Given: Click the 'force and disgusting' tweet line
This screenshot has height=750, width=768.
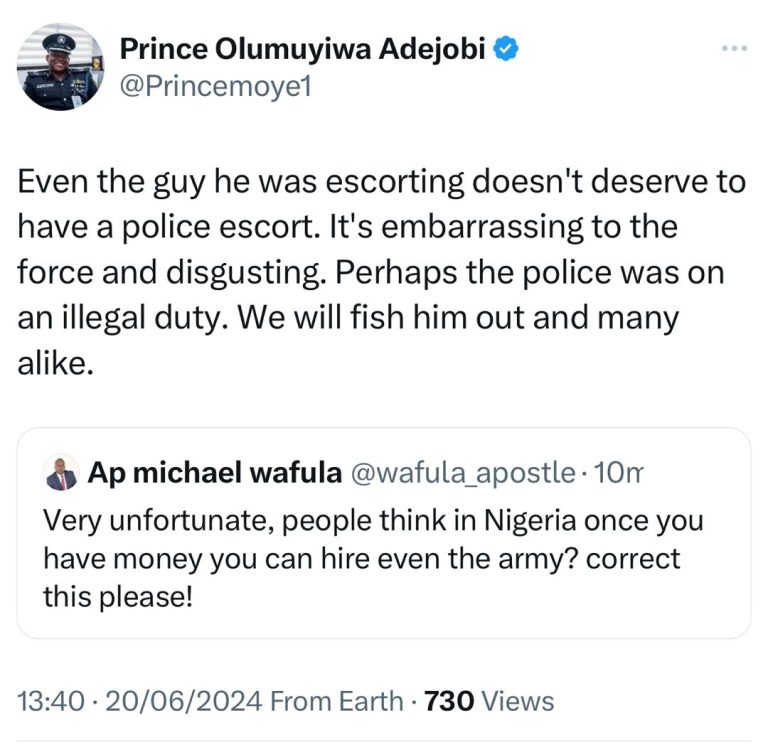Looking at the screenshot, I should 370,273.
